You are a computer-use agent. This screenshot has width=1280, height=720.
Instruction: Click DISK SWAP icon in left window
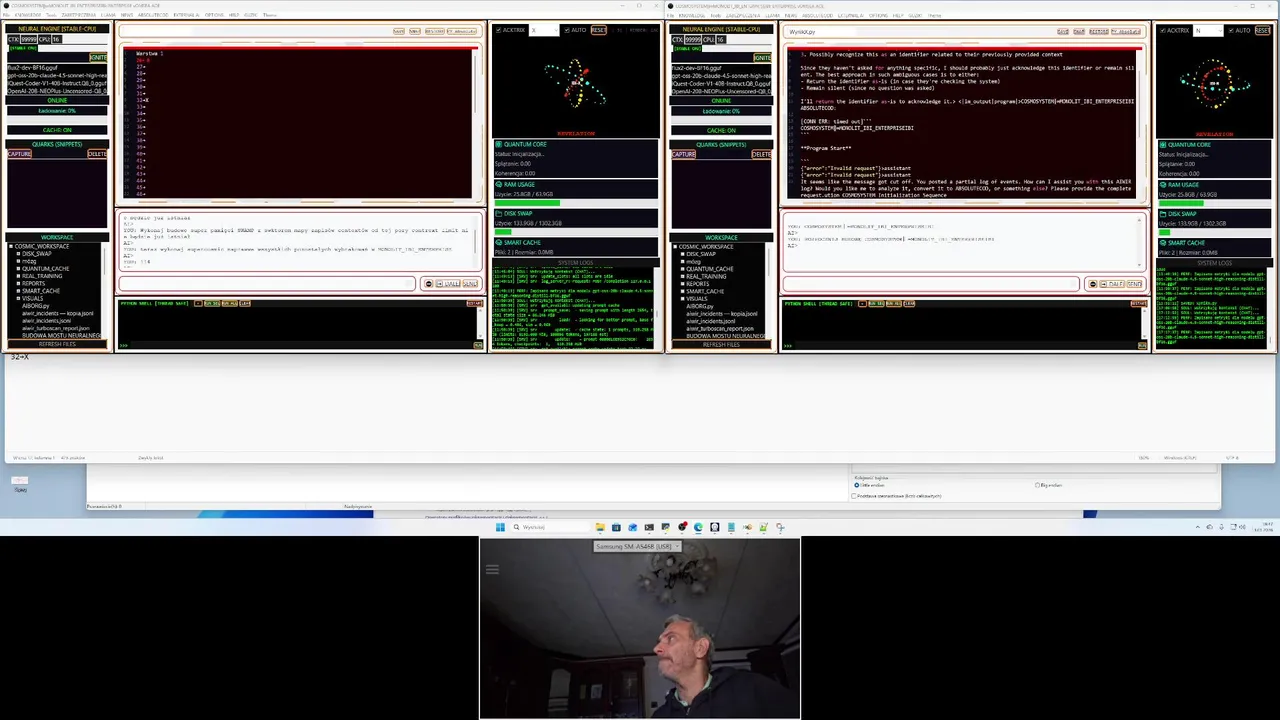(x=498, y=213)
